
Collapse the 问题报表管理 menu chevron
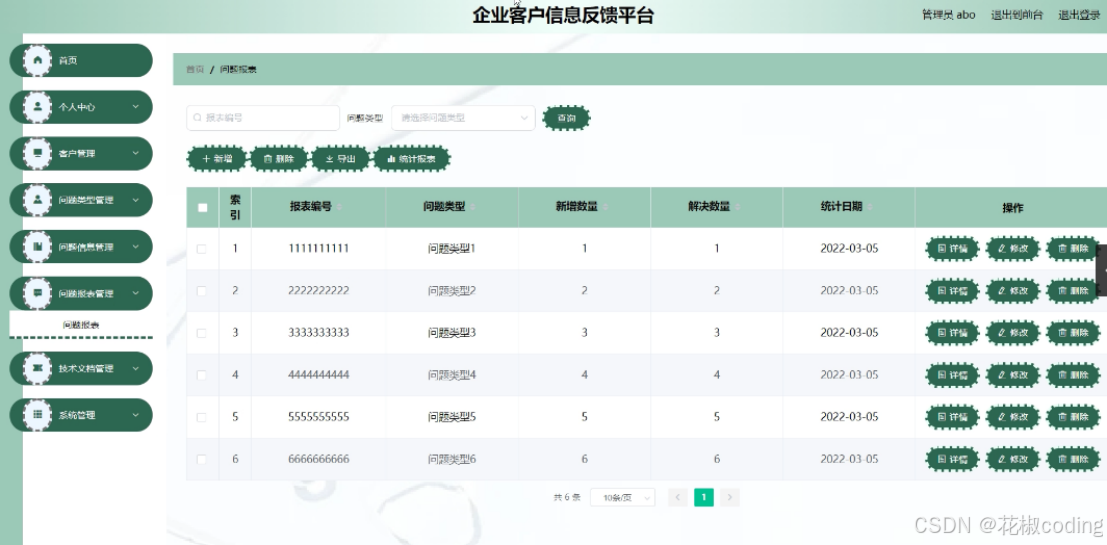point(136,293)
